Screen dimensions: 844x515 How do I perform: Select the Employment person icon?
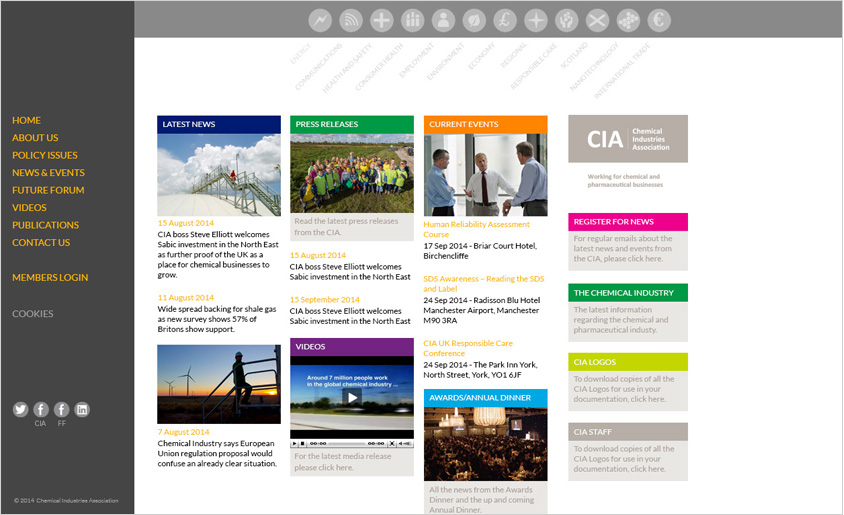point(444,20)
